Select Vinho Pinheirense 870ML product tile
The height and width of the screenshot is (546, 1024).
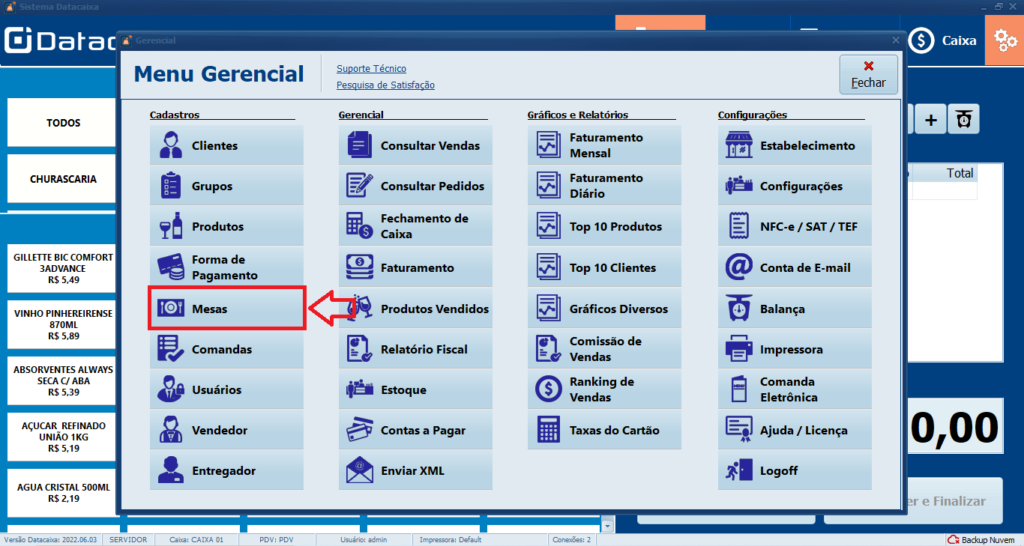click(63, 324)
